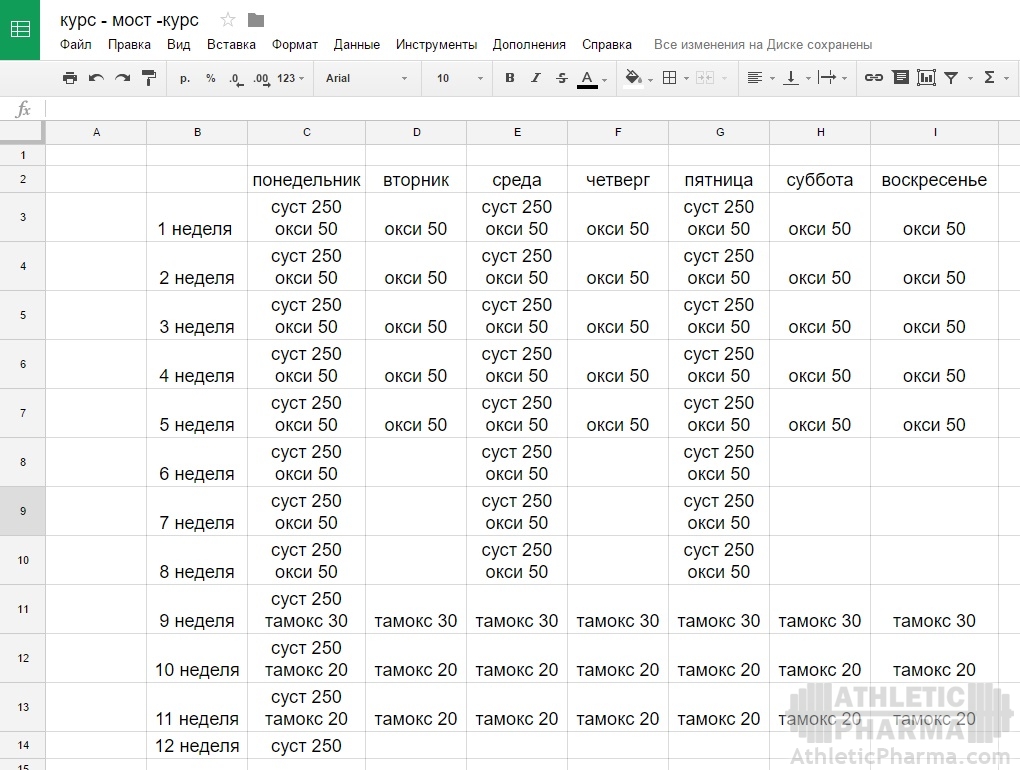Open the Arial font family dropdown
The width and height of the screenshot is (1020, 770).
pos(366,78)
